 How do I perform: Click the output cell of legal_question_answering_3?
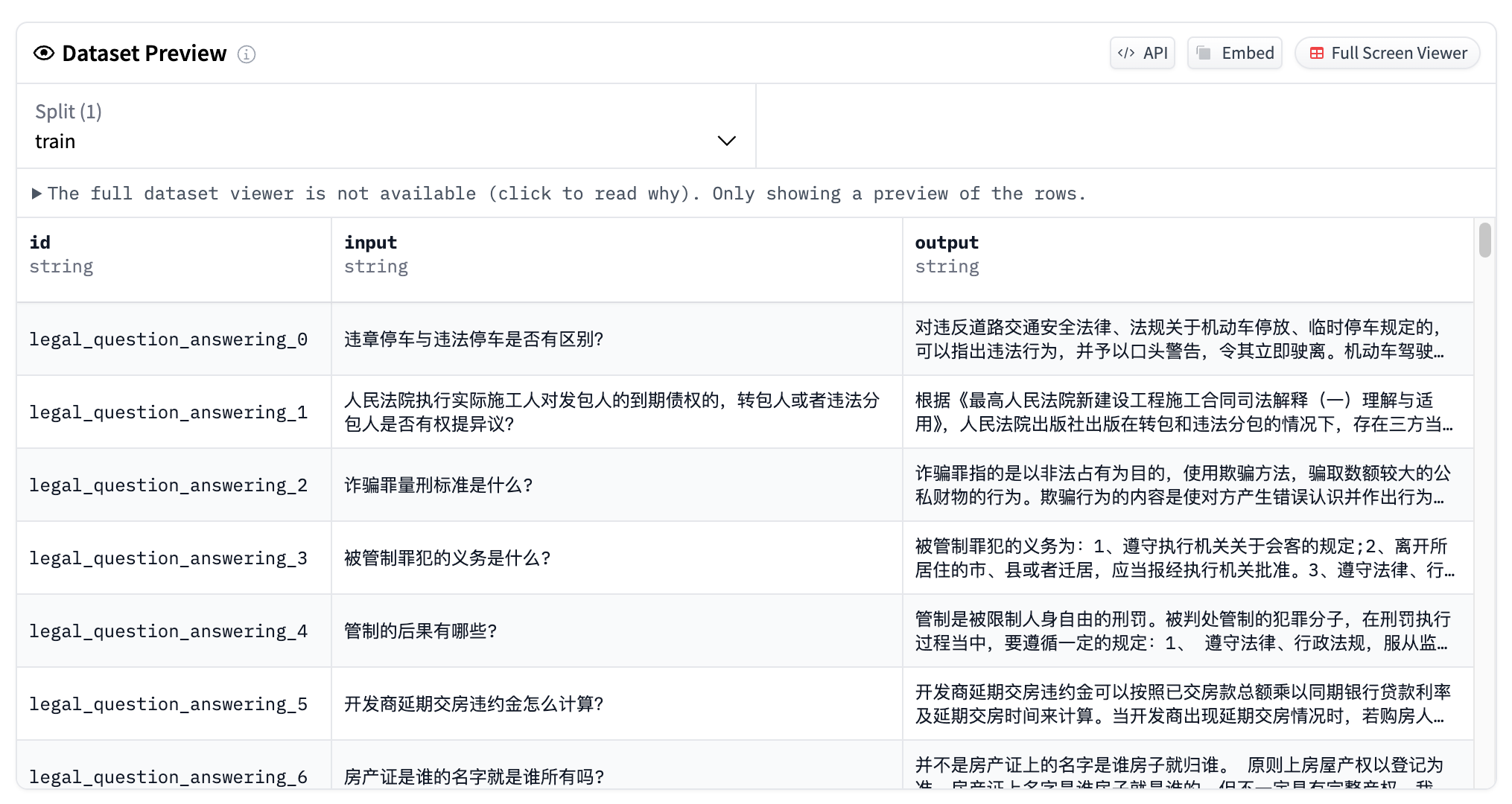coord(1184,558)
